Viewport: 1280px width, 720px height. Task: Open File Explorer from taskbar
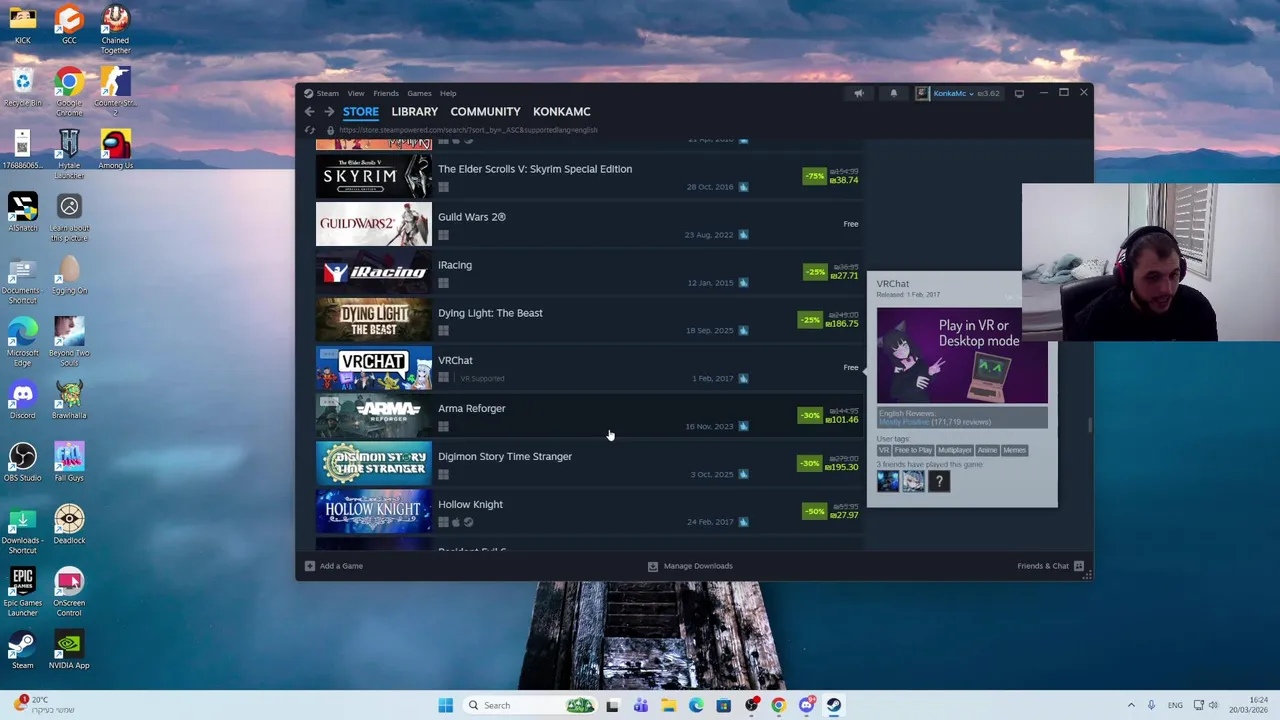click(668, 705)
